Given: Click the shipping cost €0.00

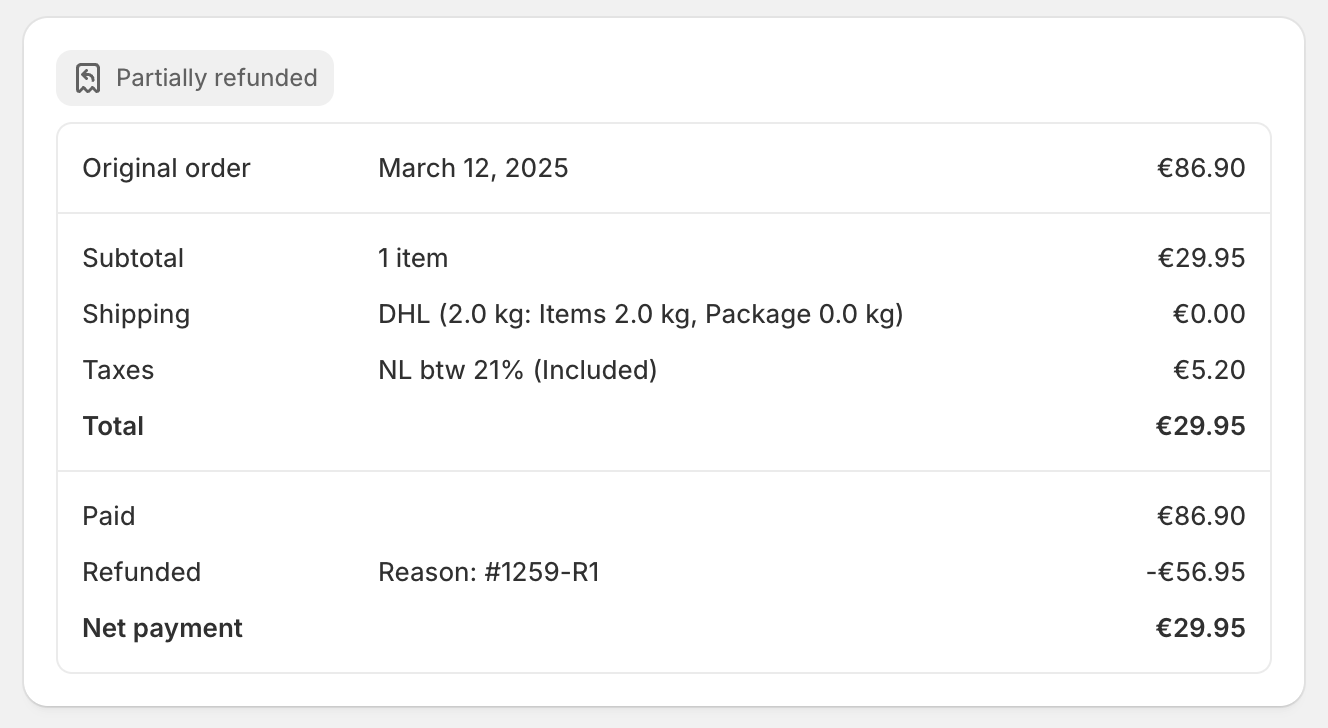Looking at the screenshot, I should tap(1209, 314).
